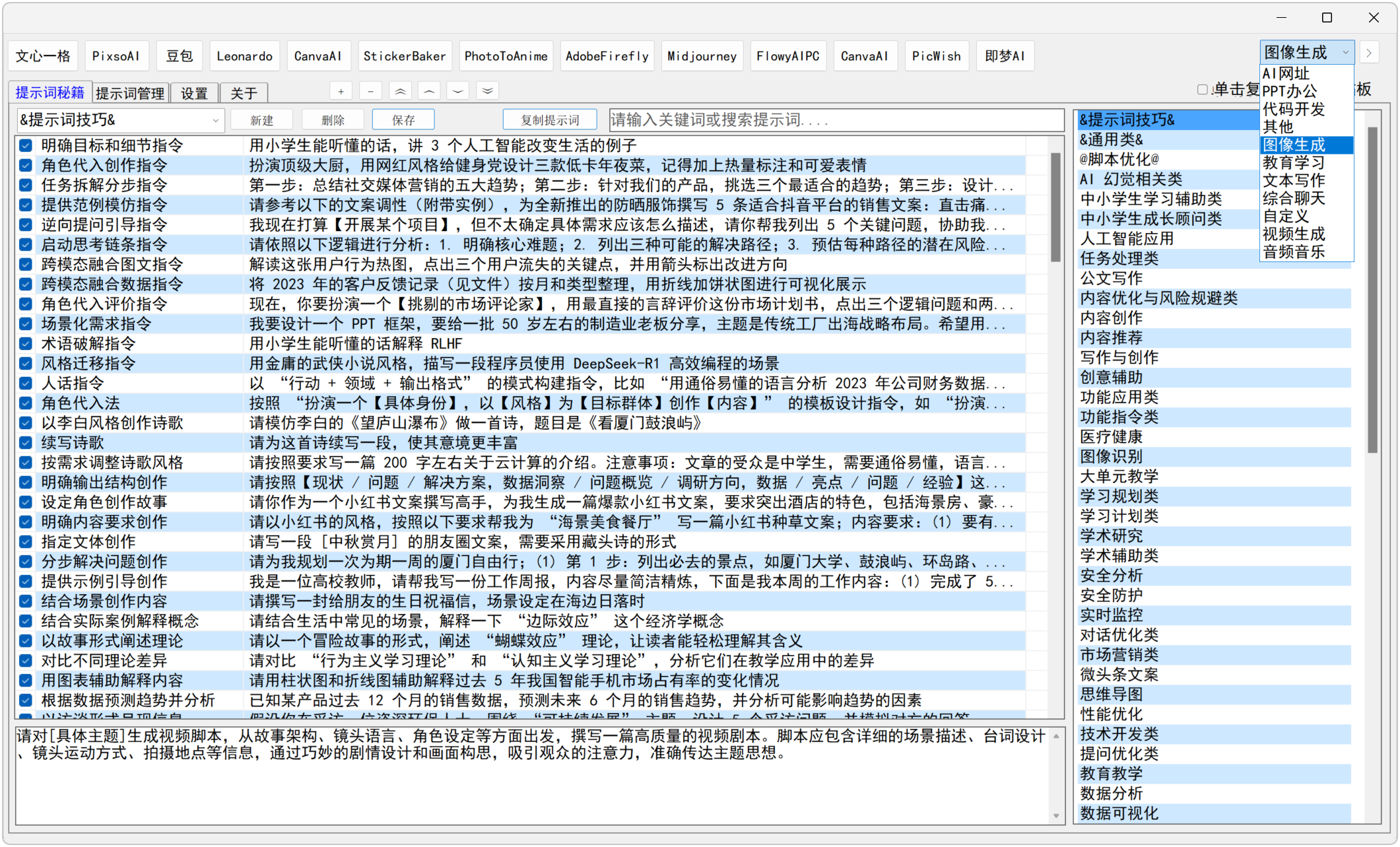Viewport: 1400px width, 847px height.
Task: Click the 删除 button
Action: click(333, 120)
